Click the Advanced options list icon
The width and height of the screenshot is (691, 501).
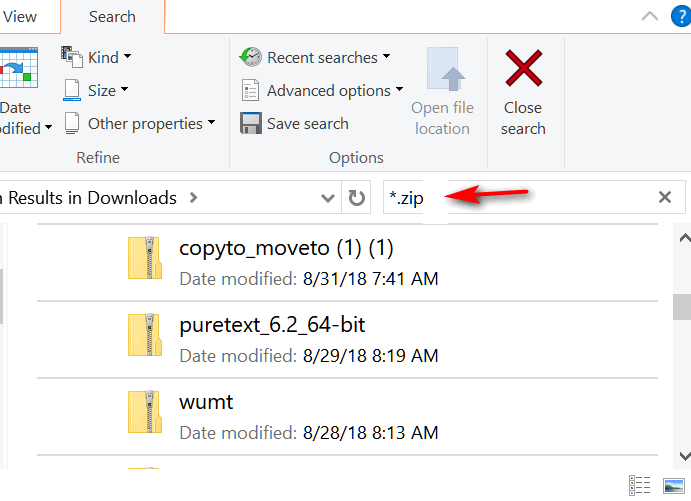pos(250,90)
